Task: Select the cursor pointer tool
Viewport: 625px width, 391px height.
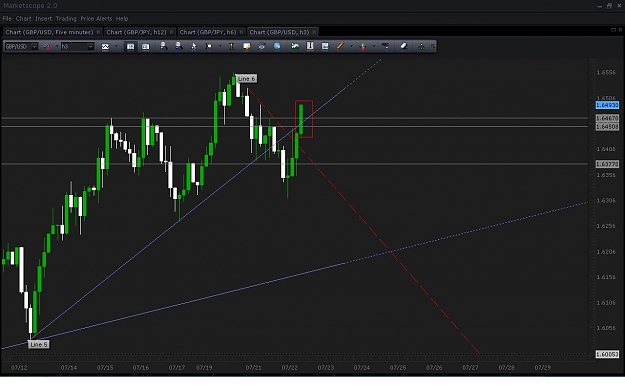Action: point(194,46)
